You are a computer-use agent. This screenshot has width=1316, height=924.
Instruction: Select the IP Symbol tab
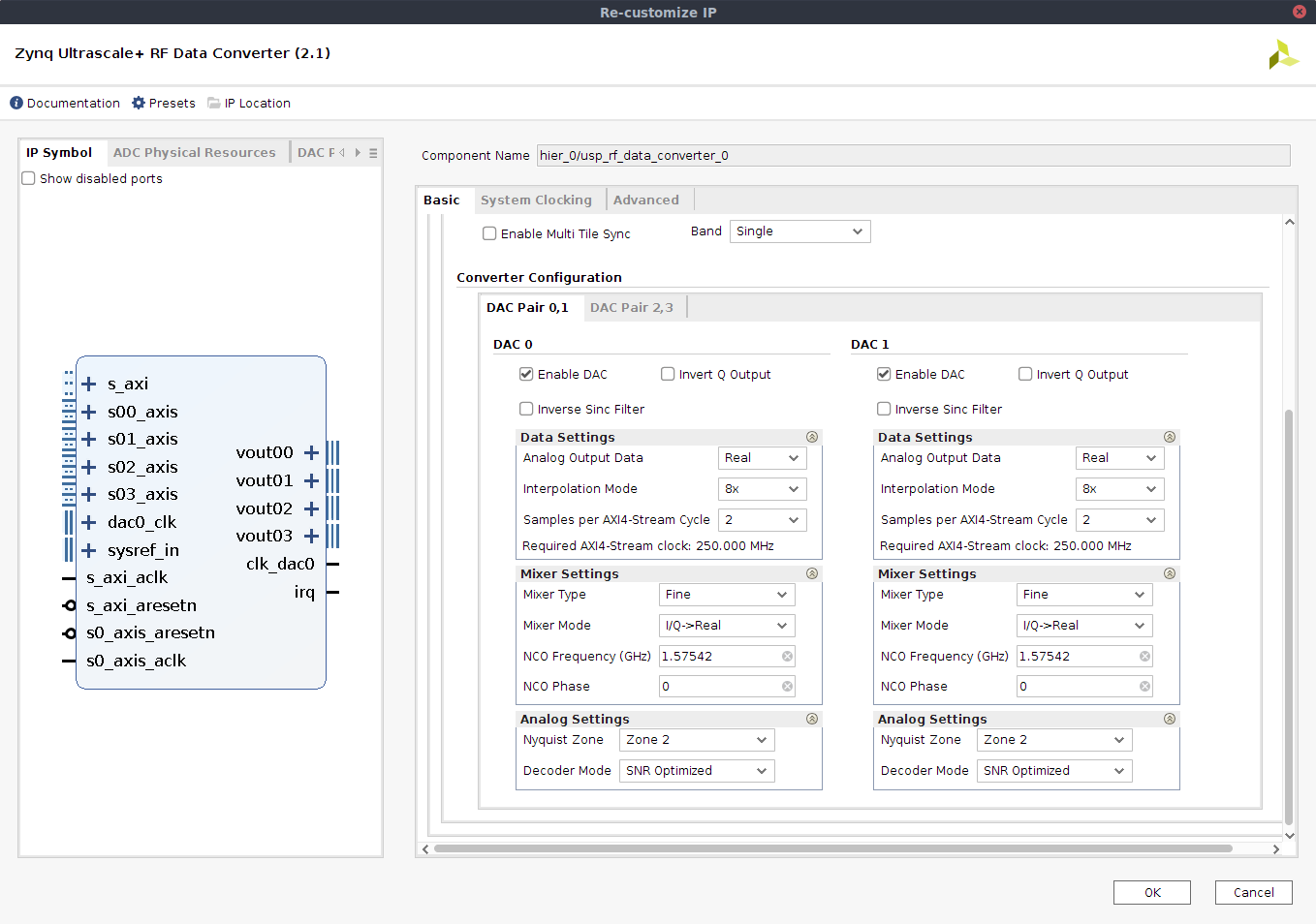coord(59,152)
